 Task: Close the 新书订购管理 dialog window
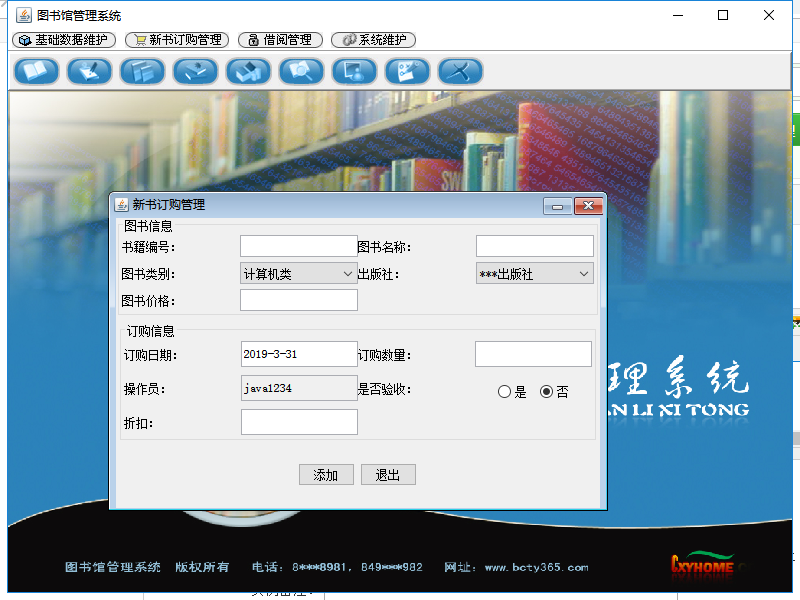pyautogui.click(x=589, y=206)
